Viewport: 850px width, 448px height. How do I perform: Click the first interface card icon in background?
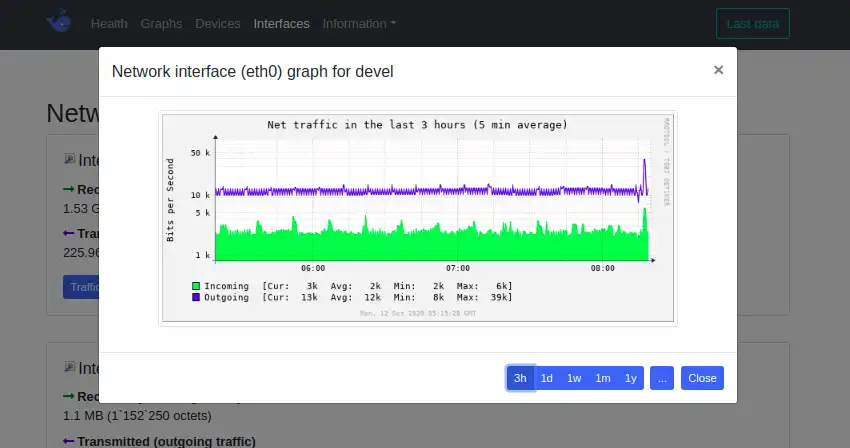click(x=69, y=159)
